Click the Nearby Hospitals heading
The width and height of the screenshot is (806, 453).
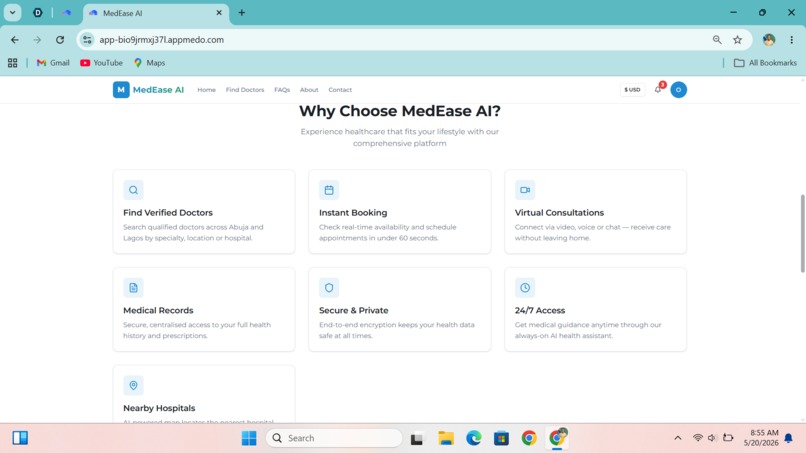tap(159, 408)
